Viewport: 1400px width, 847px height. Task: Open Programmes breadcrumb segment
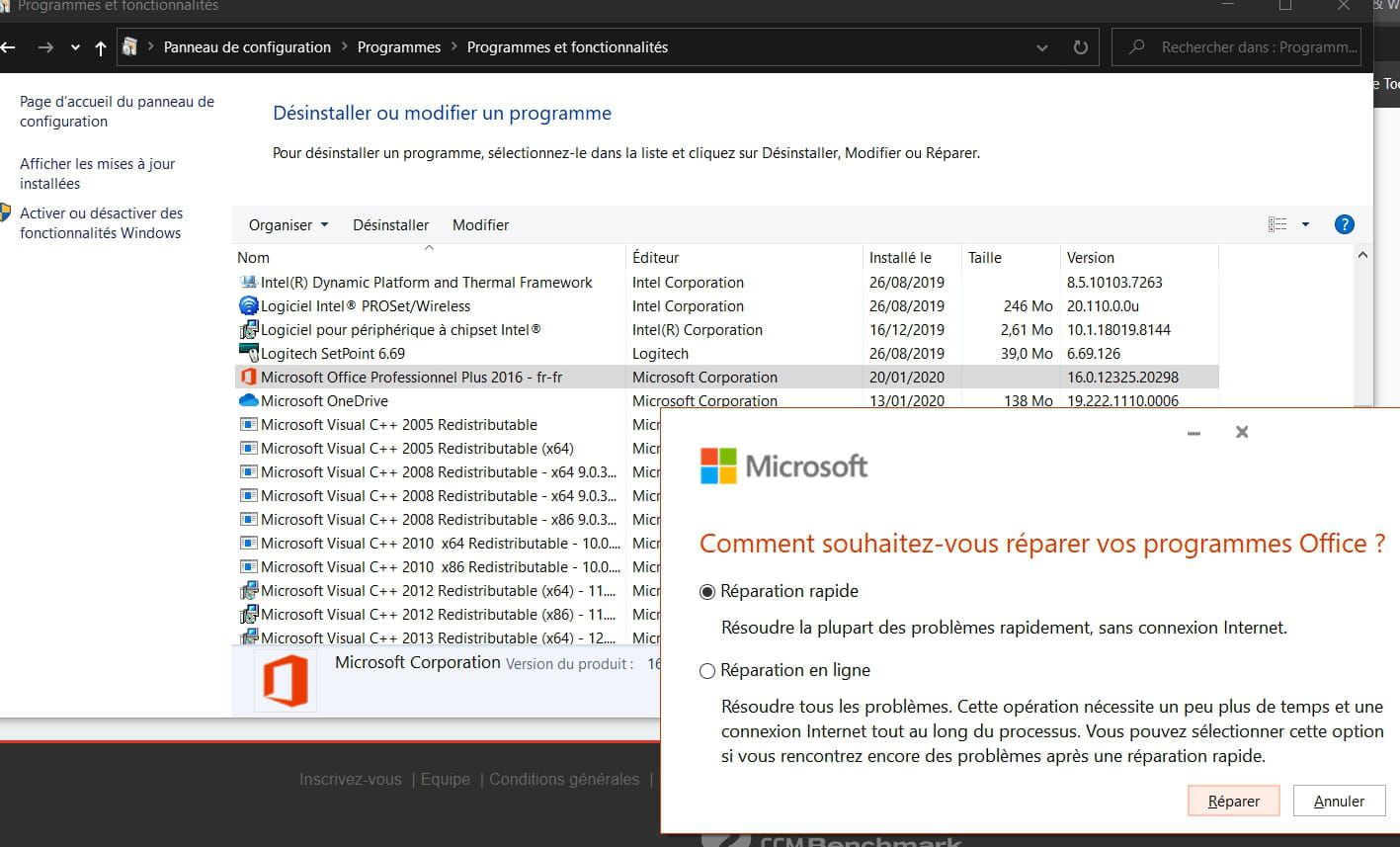click(399, 46)
